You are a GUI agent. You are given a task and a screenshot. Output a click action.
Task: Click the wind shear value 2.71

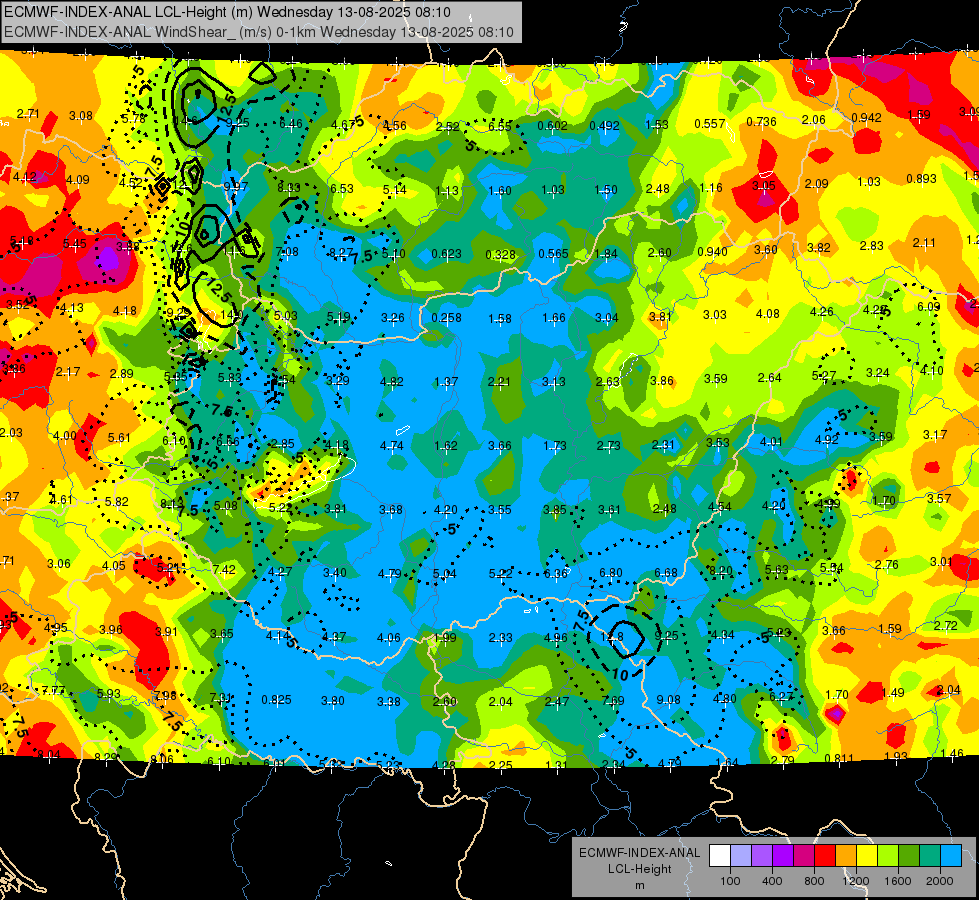[28, 114]
